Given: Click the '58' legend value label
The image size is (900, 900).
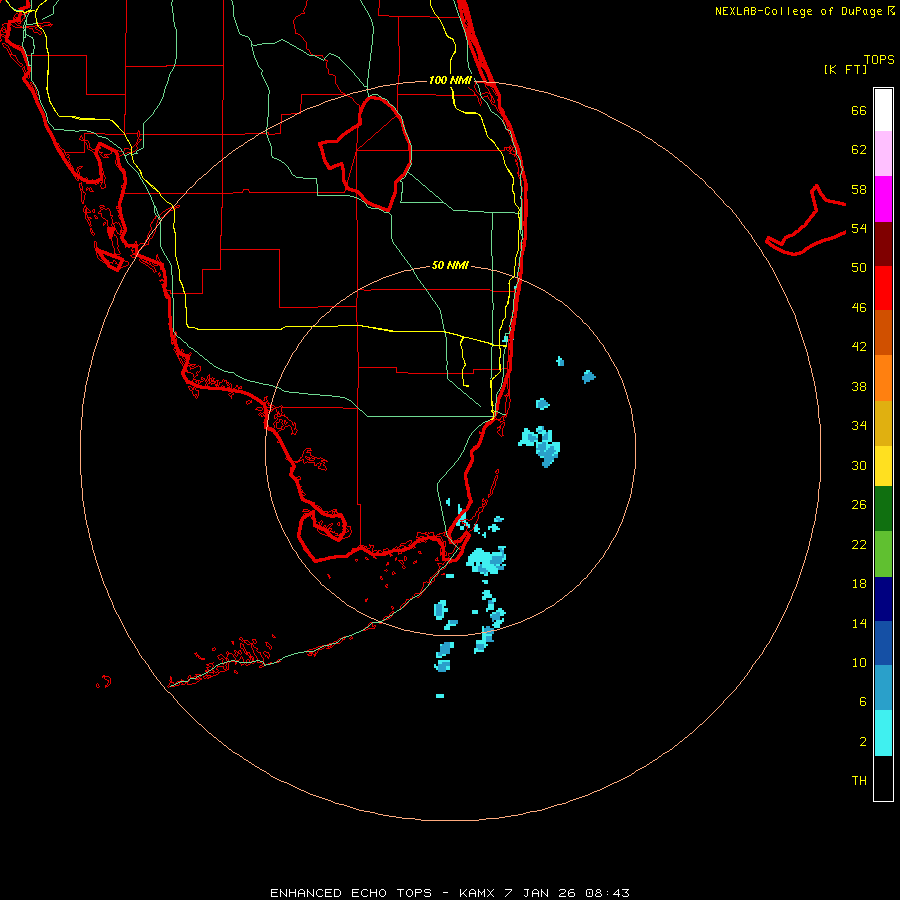Looking at the screenshot, I should coord(859,189).
